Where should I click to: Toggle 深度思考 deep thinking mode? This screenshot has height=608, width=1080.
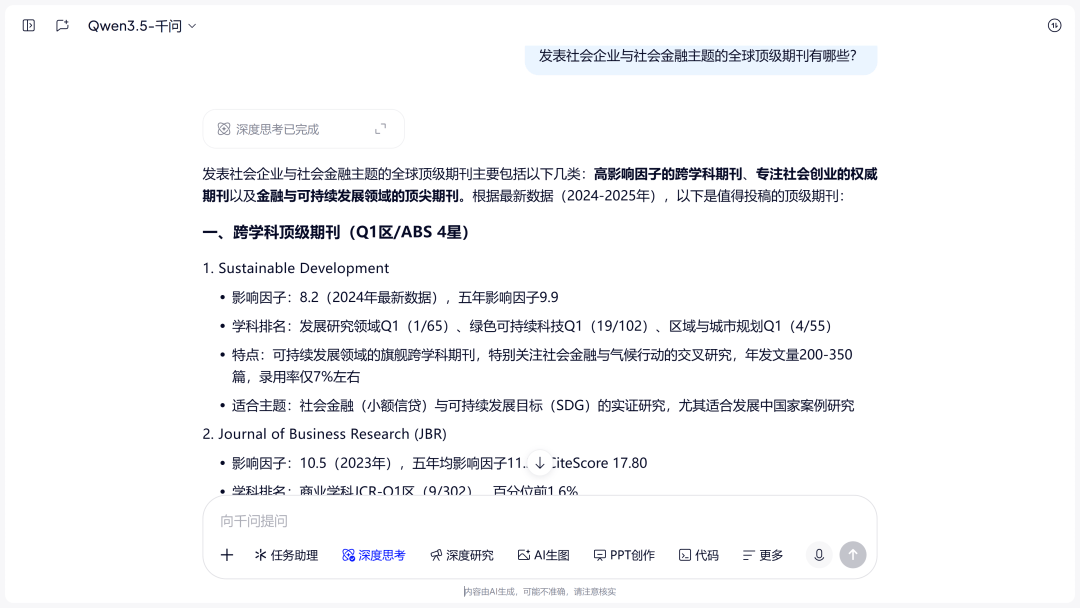tap(374, 555)
